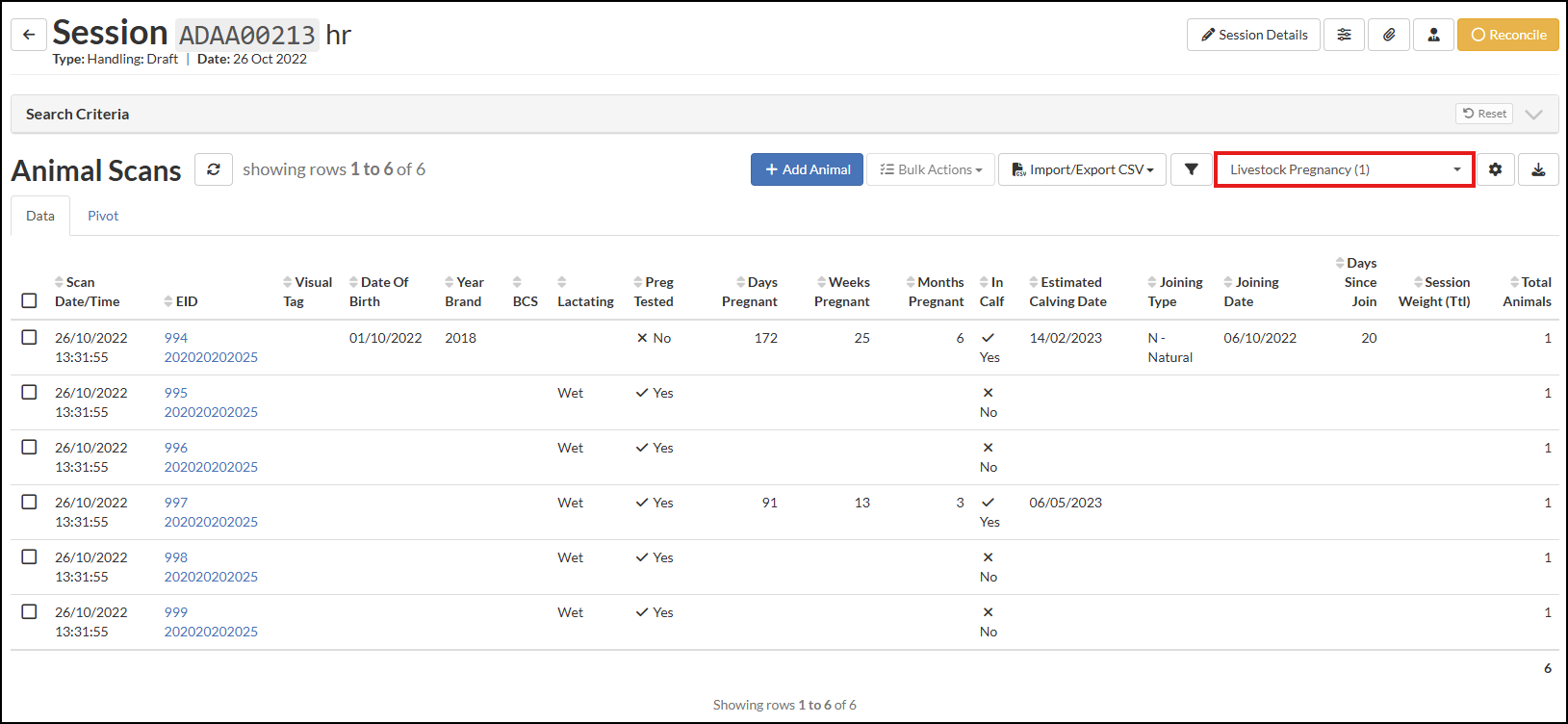Sort by BCS column
Screen dimensions: 1568x724
click(525, 292)
